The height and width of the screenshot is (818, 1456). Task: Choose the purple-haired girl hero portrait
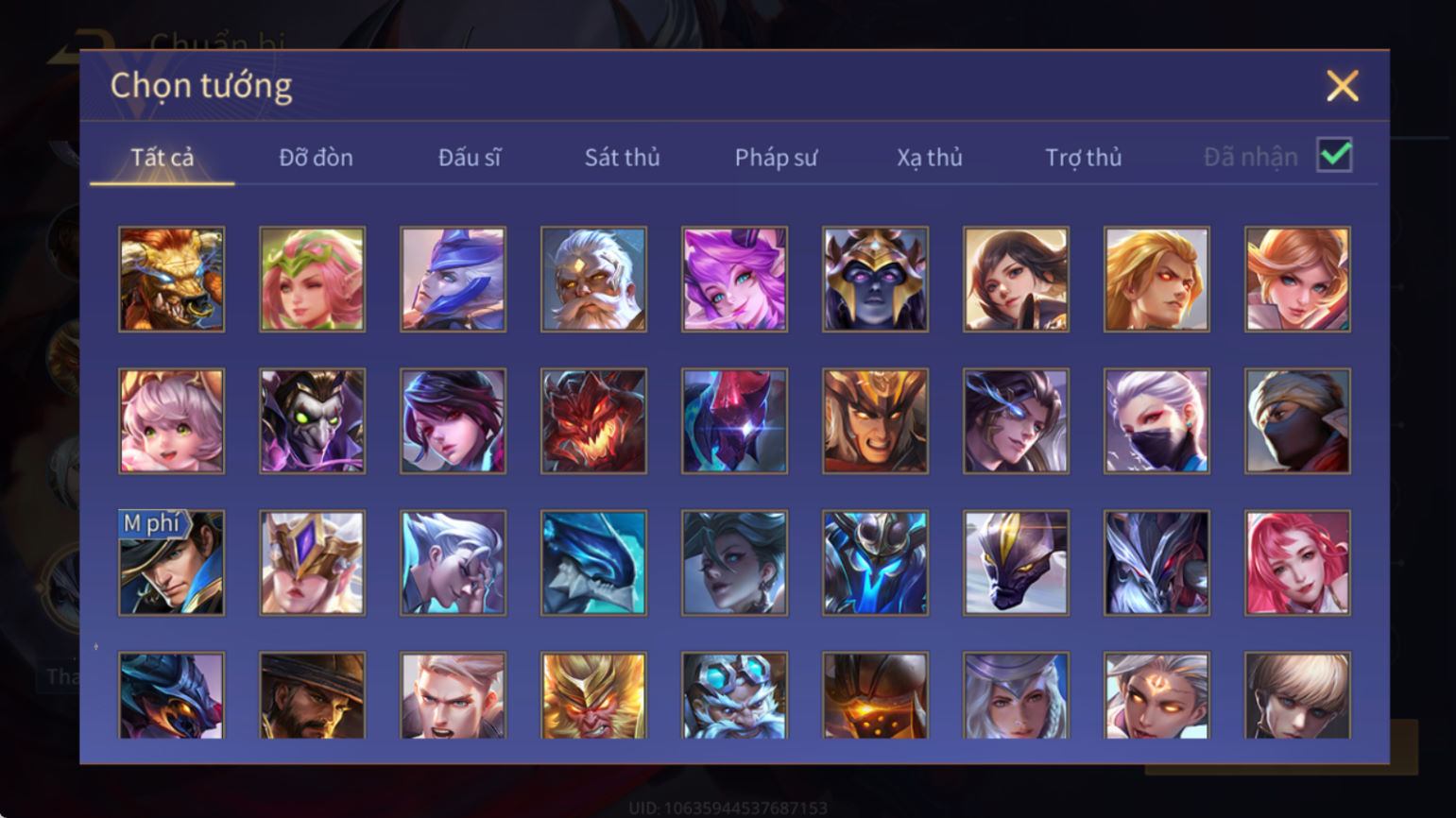(x=734, y=280)
